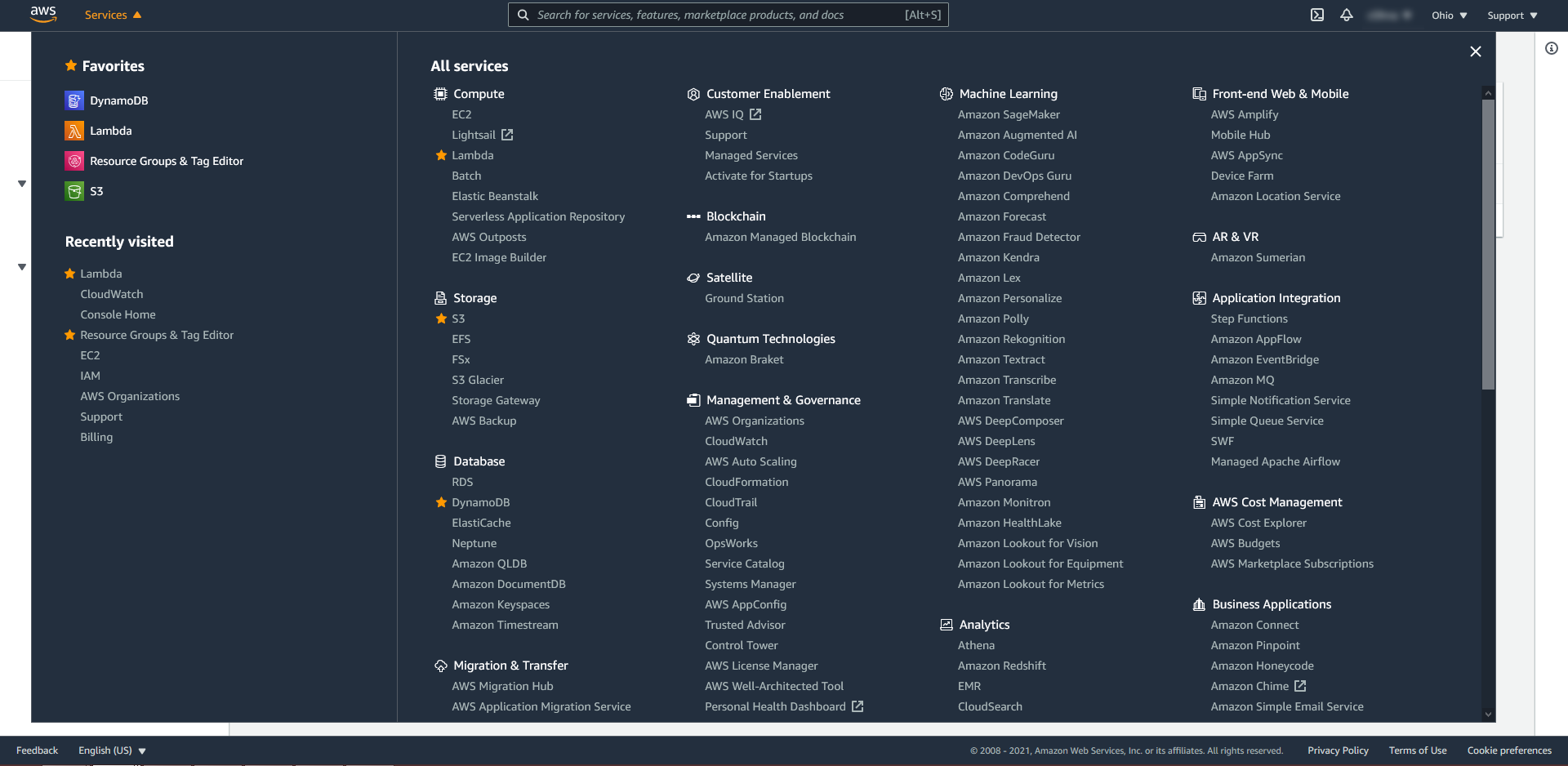Click the AWS logo home icon
Image resolution: width=1568 pixels, height=766 pixels.
click(x=43, y=15)
